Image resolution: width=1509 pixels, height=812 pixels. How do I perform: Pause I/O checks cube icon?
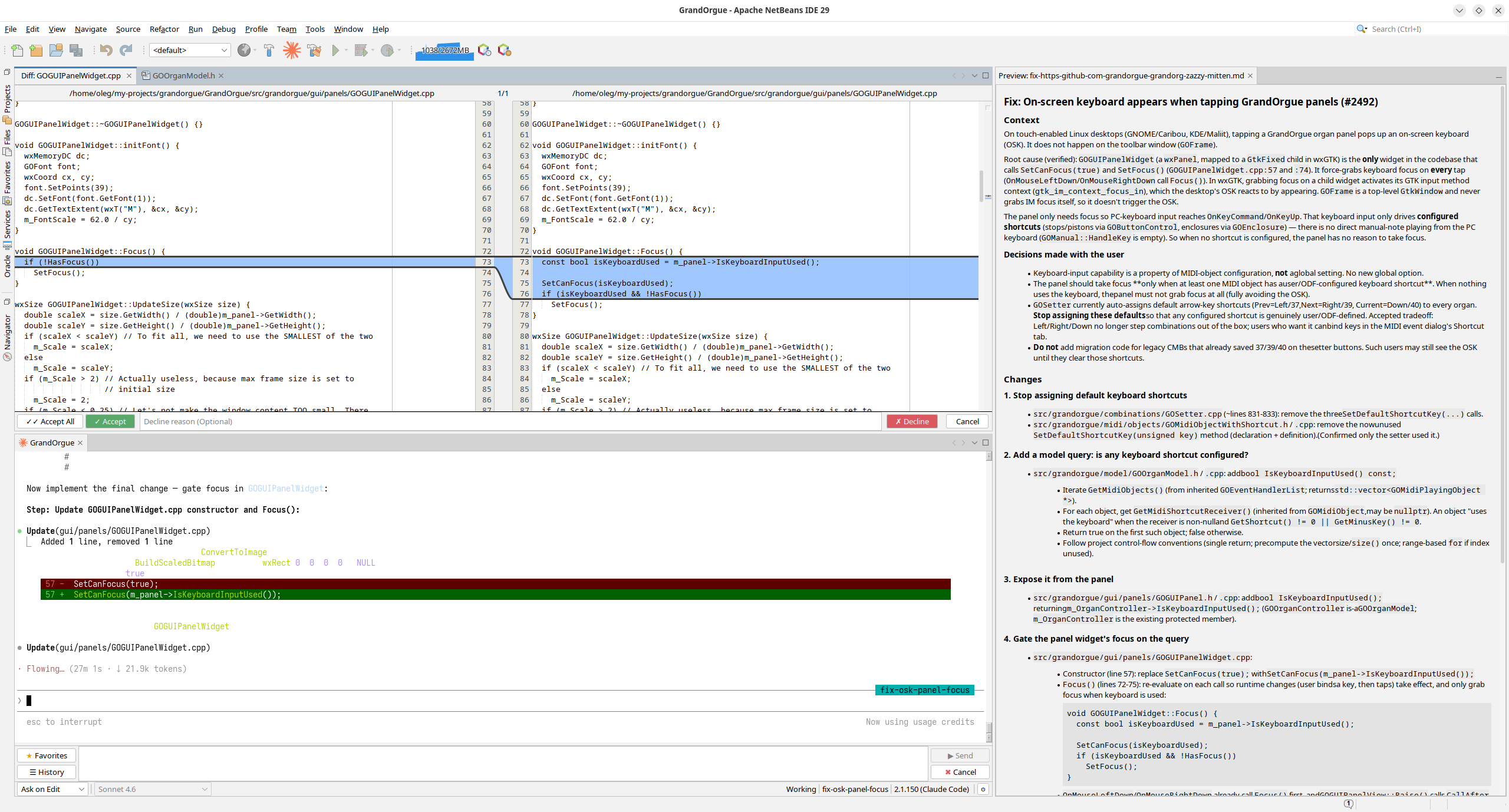tap(505, 51)
